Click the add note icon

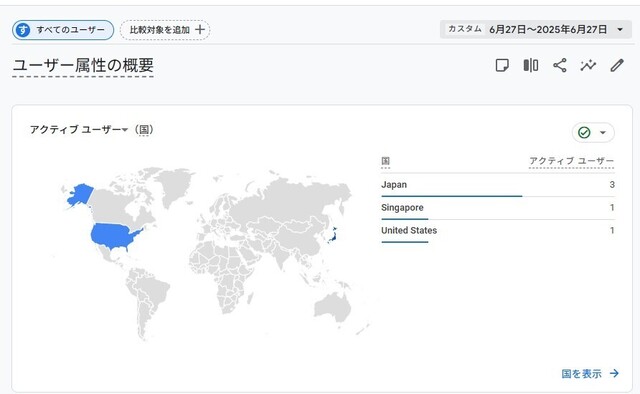[x=502, y=65]
